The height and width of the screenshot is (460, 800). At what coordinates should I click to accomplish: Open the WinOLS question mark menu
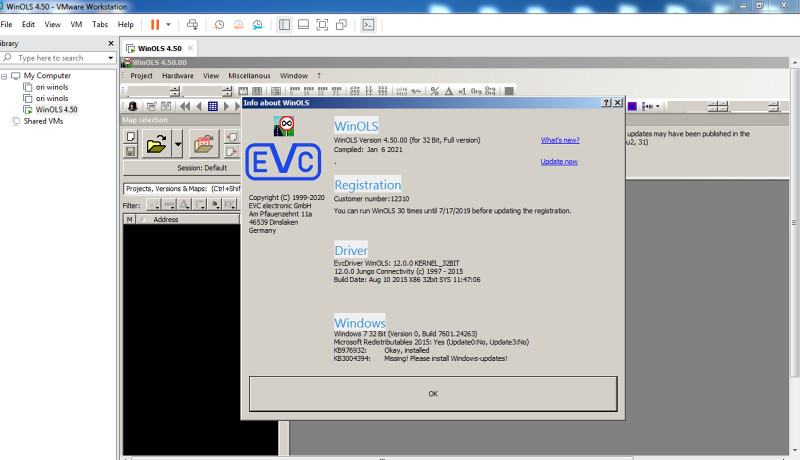point(319,75)
